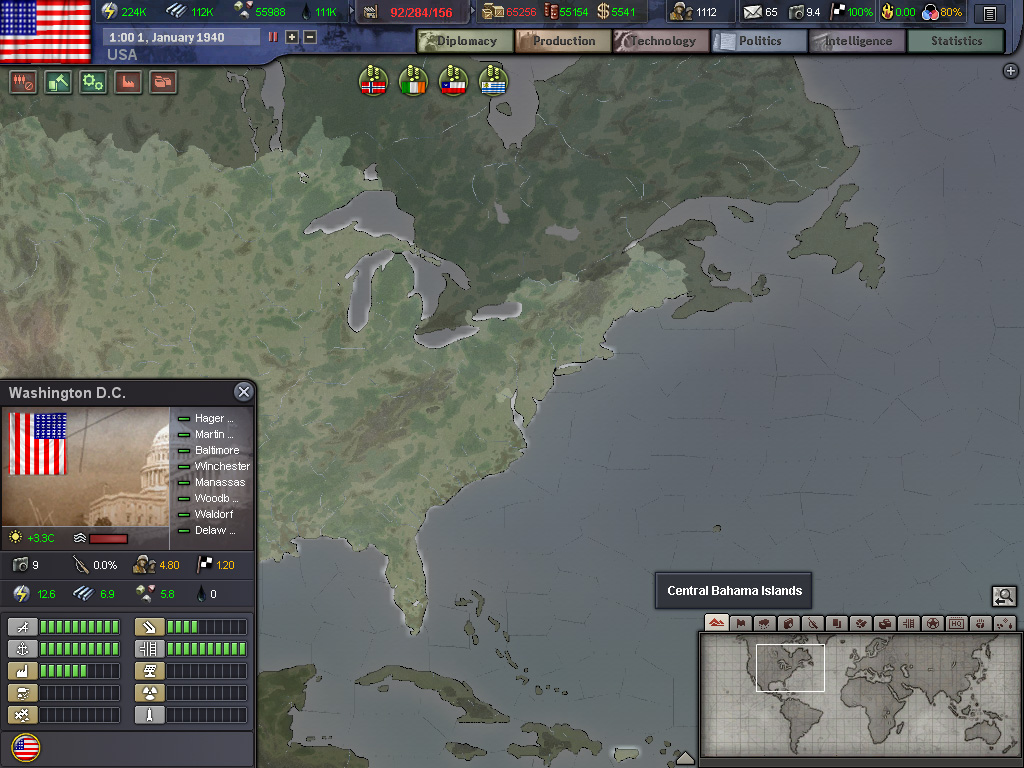Click the Central Bahama Islands tooltip label
This screenshot has height=768, width=1024.
coord(734,590)
